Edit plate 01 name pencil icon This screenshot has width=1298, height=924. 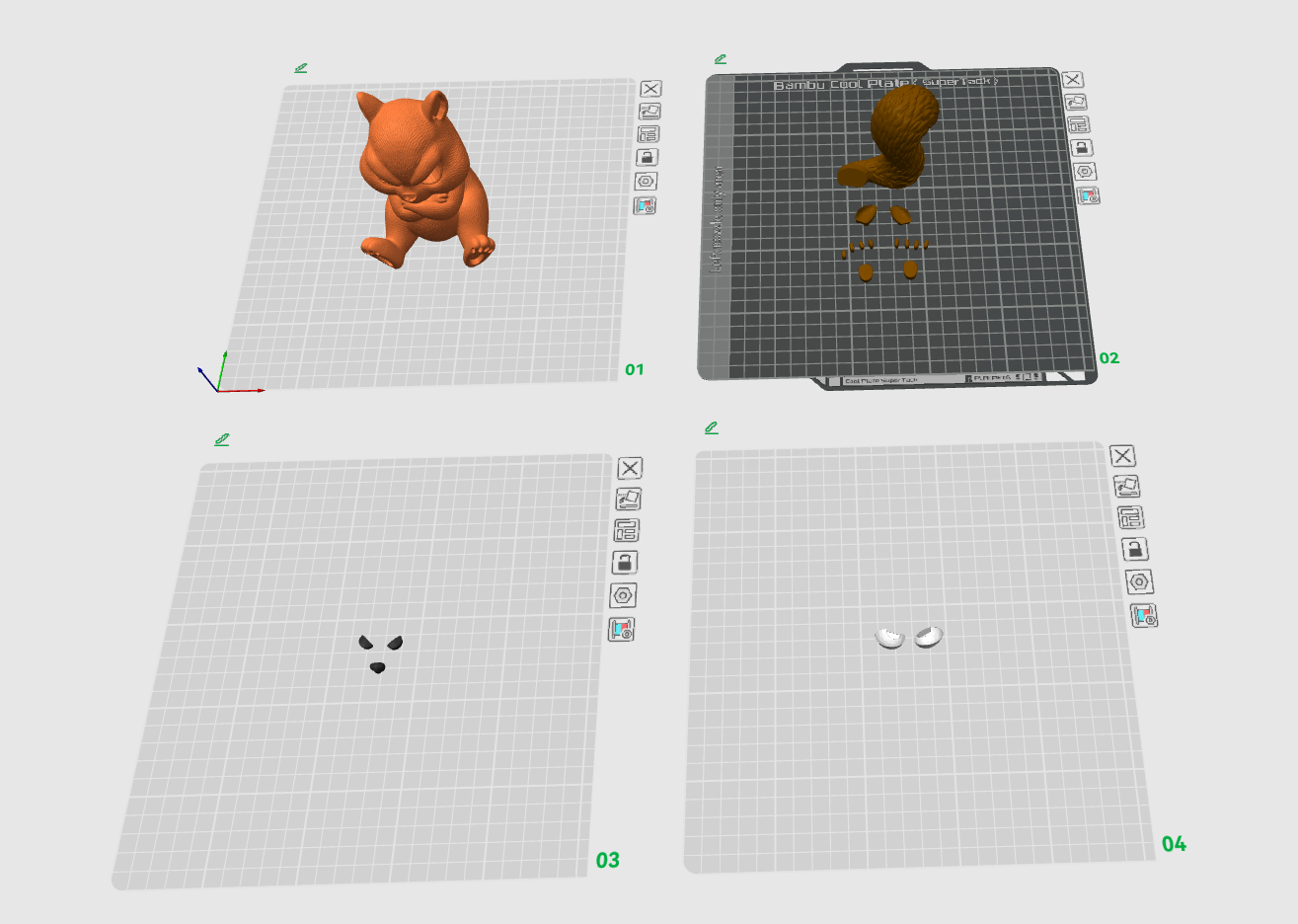point(301,68)
